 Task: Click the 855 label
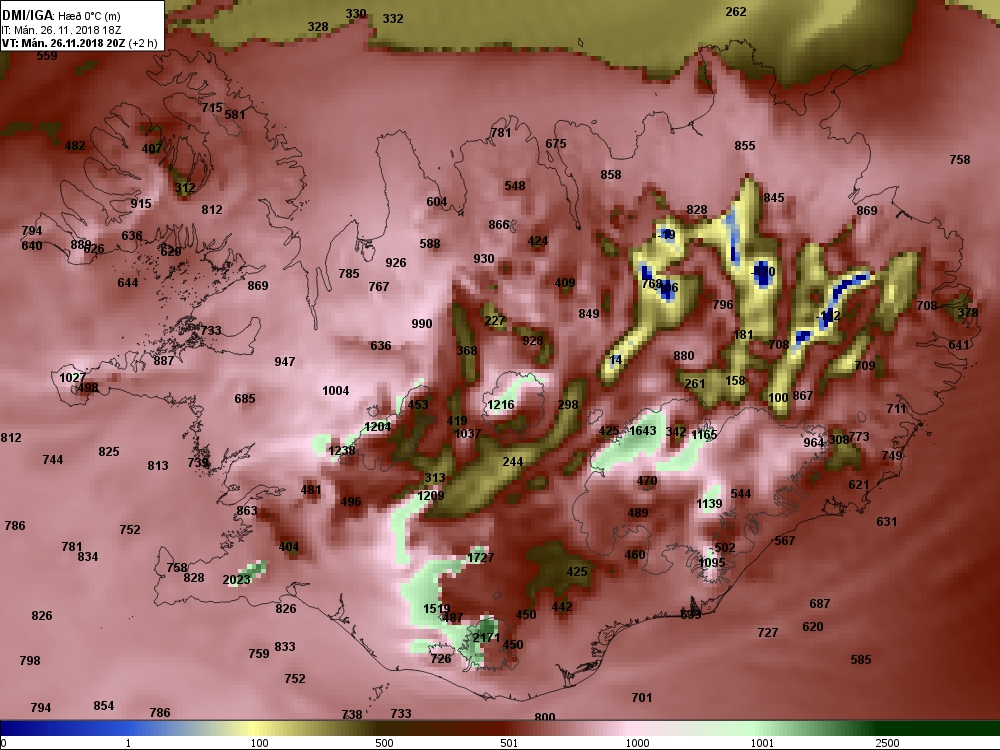(744, 146)
